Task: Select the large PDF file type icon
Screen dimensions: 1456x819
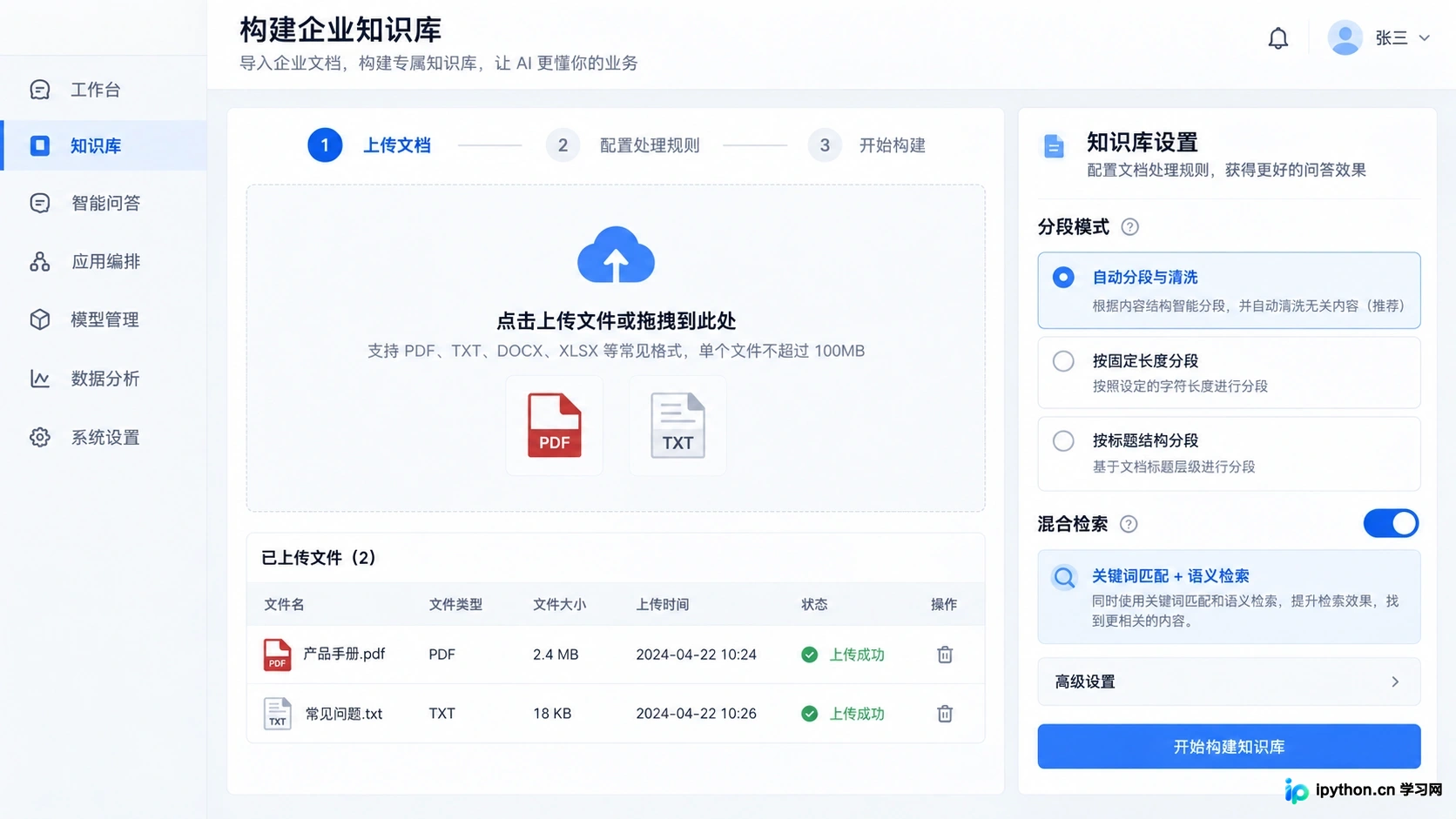Action: [x=554, y=426]
